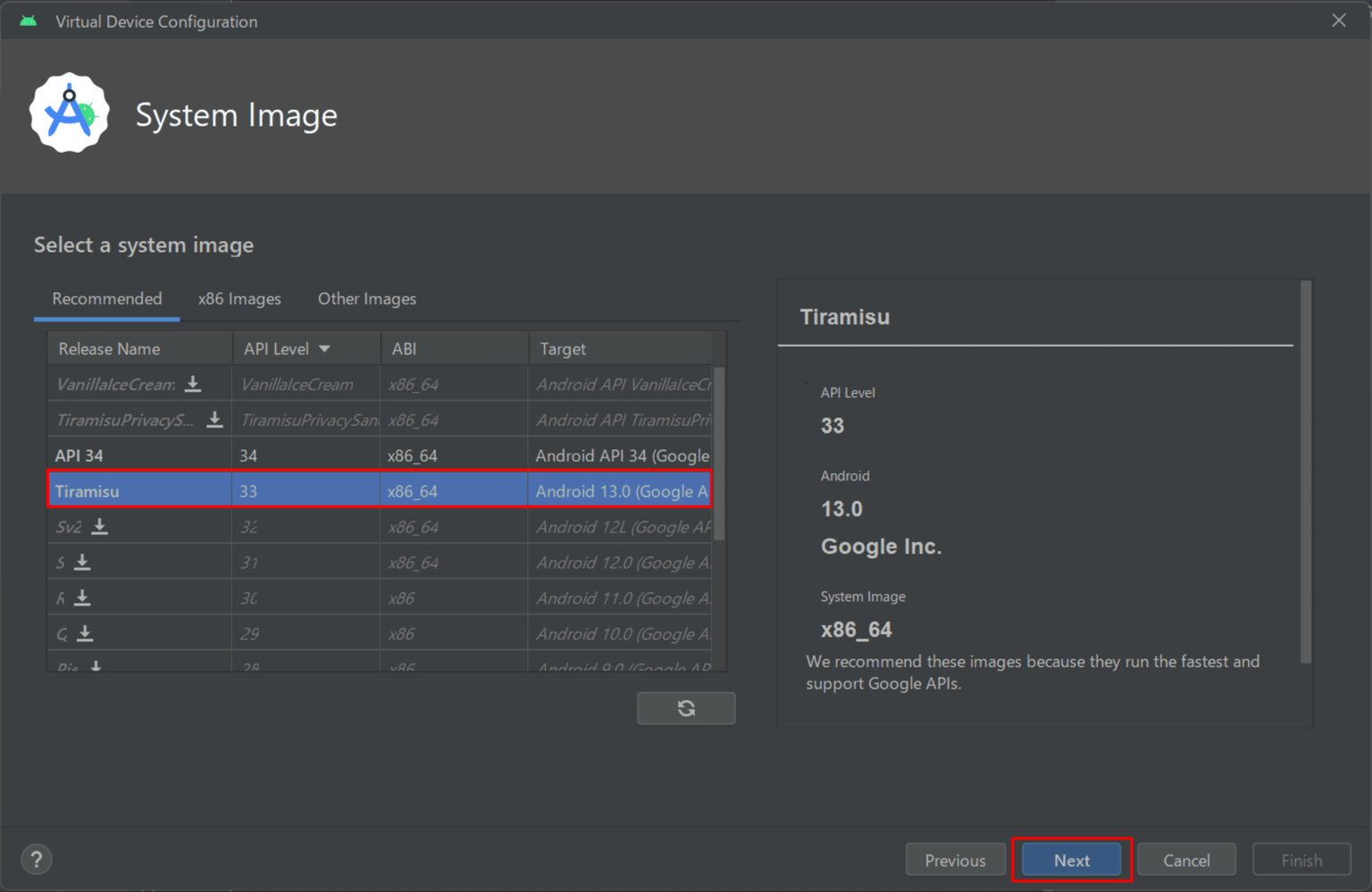Sort by the API Level dropdown arrow
The height and width of the screenshot is (892, 1372).
[324, 349]
